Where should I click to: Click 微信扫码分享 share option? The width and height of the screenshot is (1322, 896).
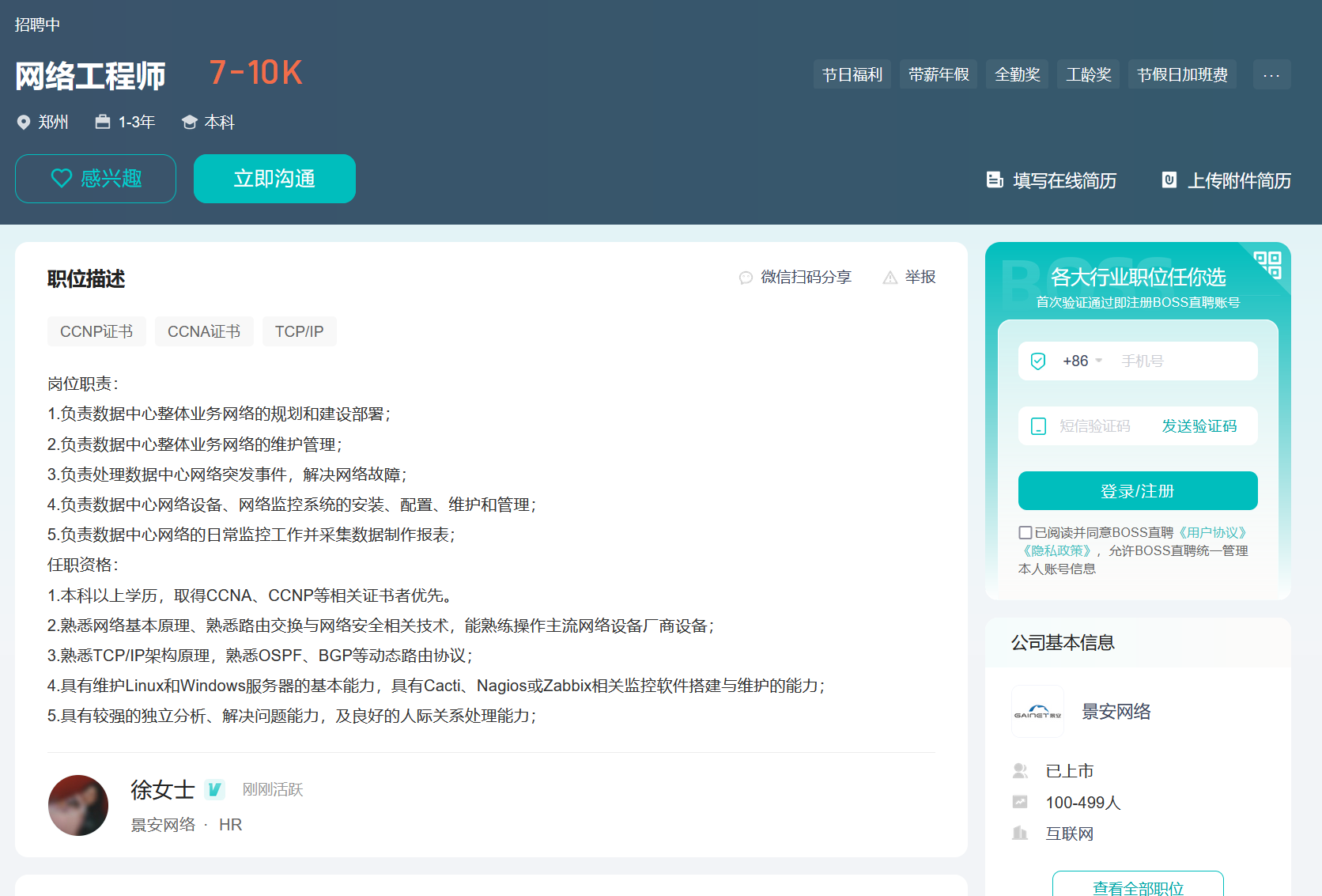806,277
